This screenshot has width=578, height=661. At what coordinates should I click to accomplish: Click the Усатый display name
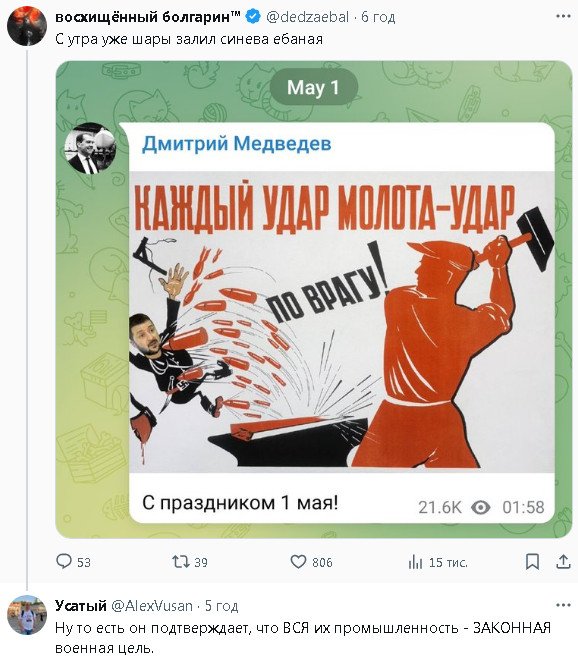click(81, 606)
